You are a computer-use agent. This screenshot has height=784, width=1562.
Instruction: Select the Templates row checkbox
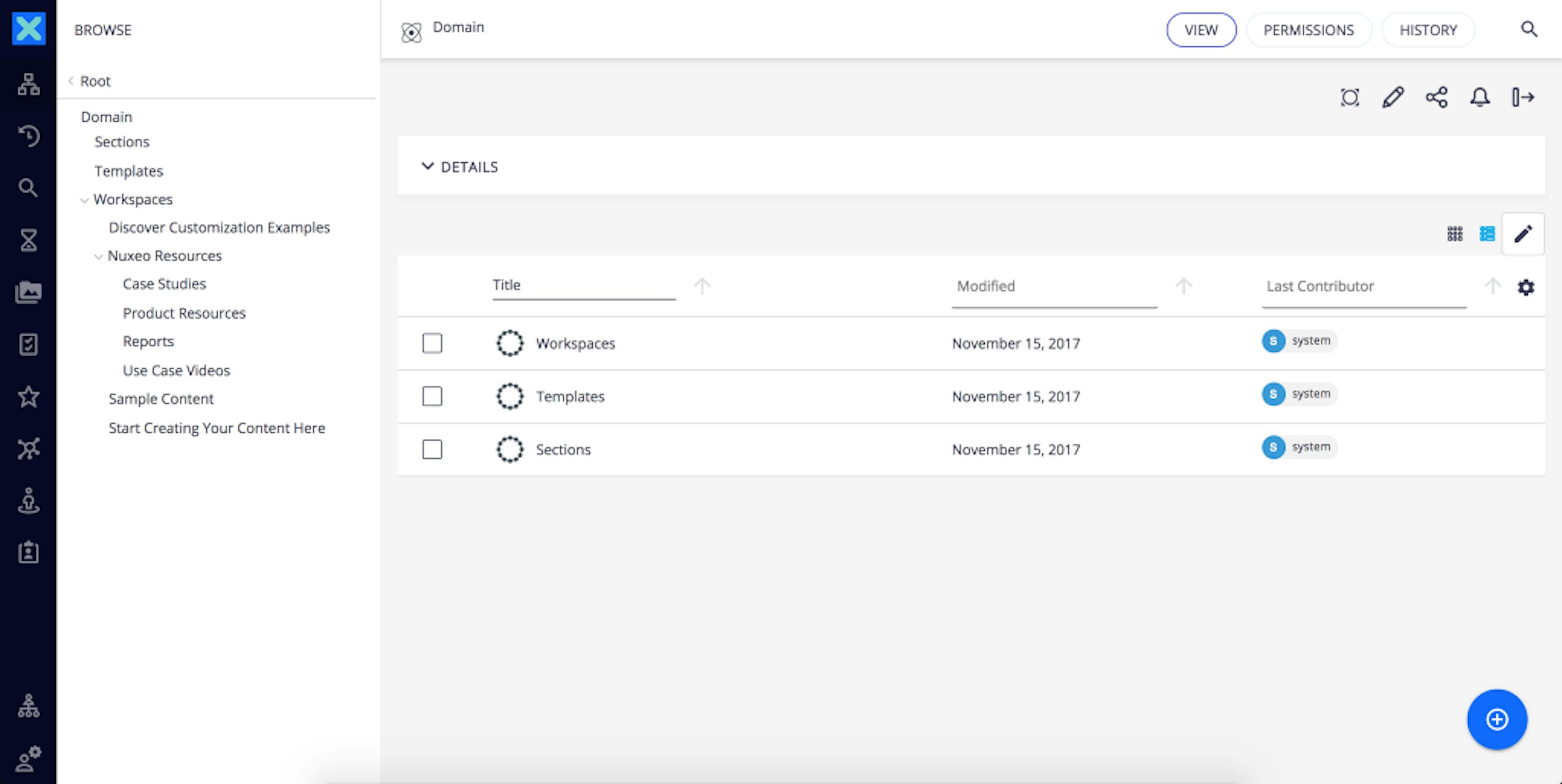[x=432, y=396]
